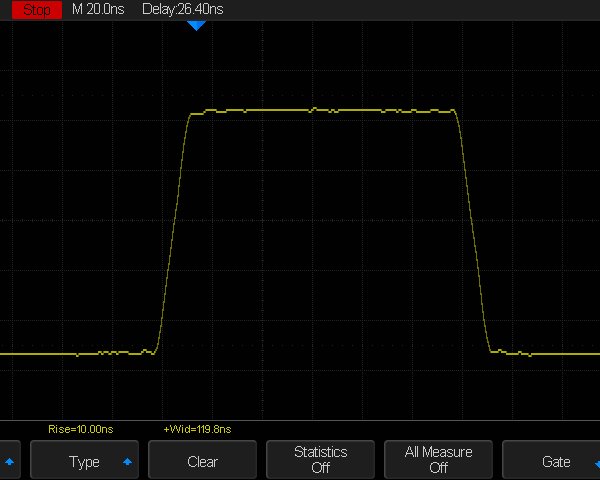Click the low baseline right of the pulse
The height and width of the screenshot is (480, 600).
[560, 354]
